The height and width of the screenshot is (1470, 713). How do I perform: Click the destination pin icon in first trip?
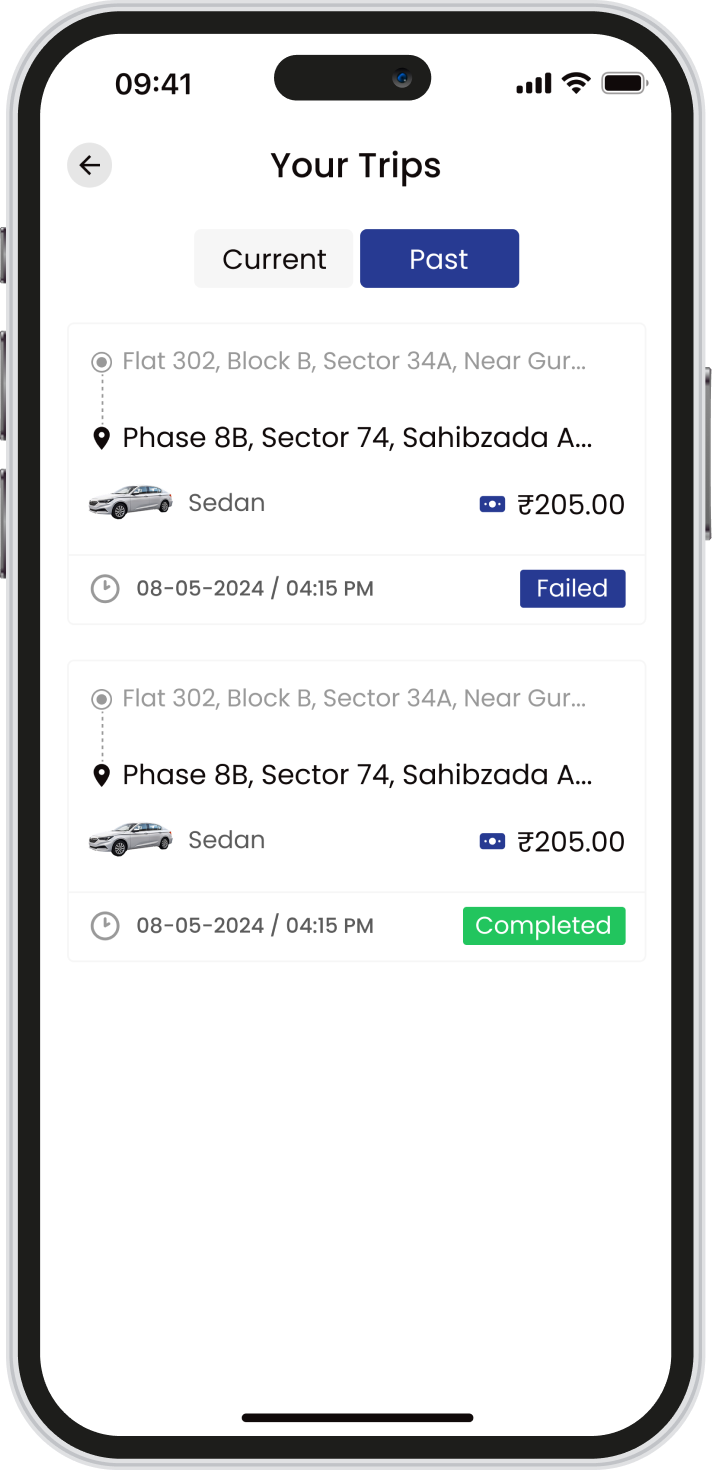tap(101, 438)
